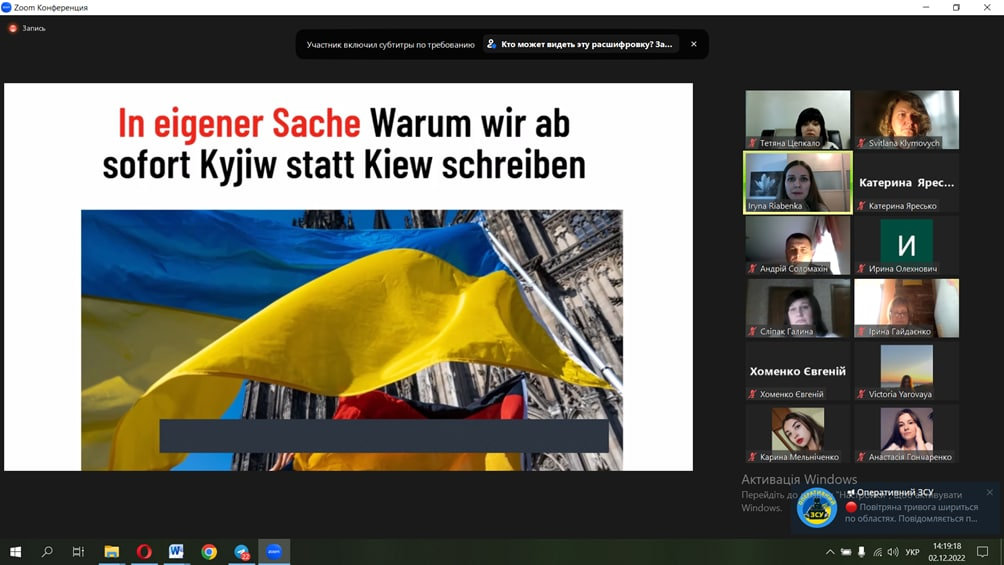Open Microsoft Word from the taskbar
This screenshot has height=565, width=1004.
176,552
